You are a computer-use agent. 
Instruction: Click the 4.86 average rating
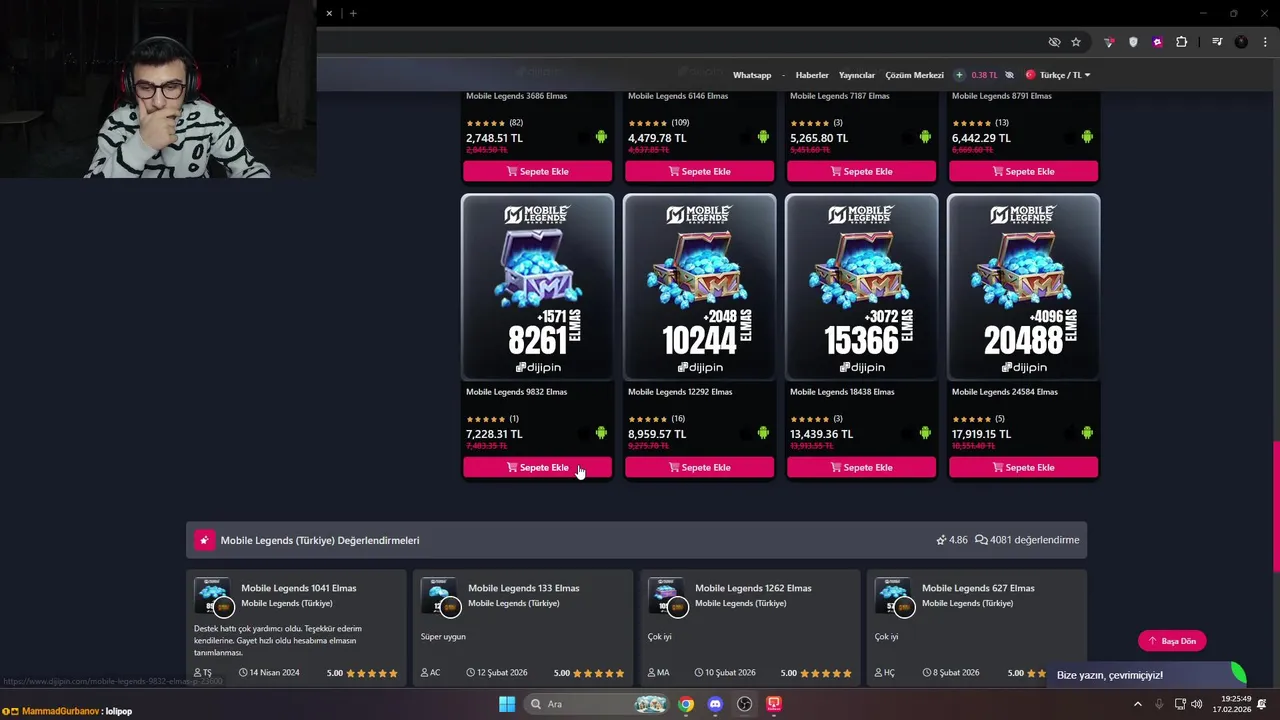(952, 540)
